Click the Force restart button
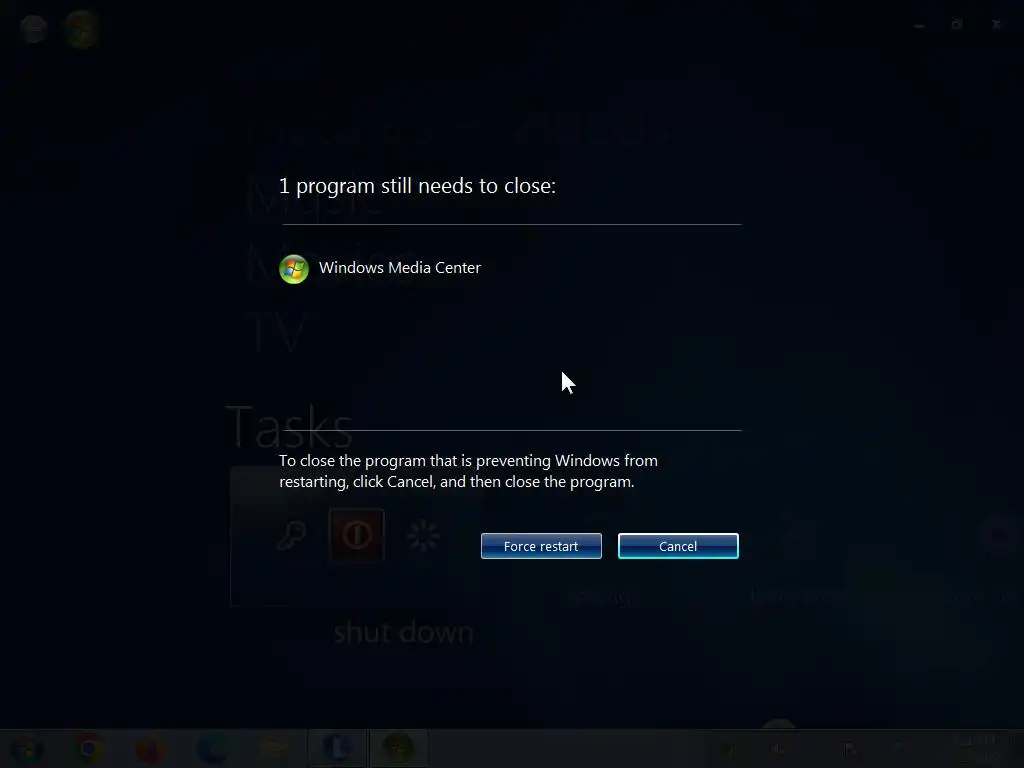The image size is (1024, 768). click(x=541, y=546)
